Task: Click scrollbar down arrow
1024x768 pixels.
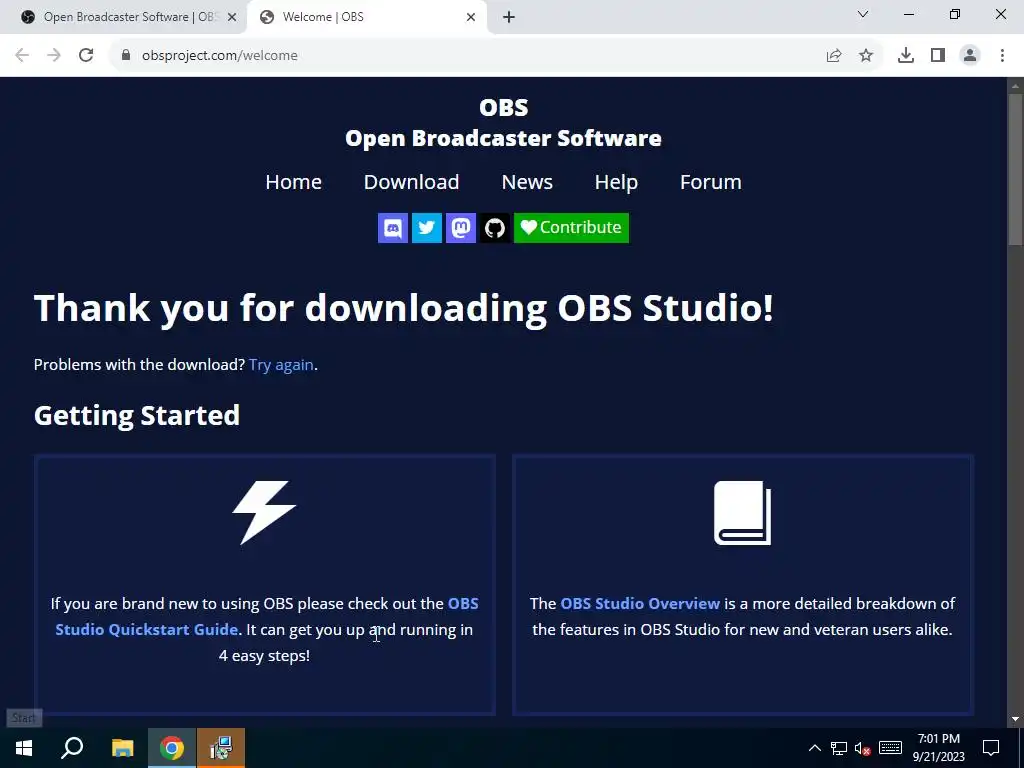Action: [x=1015, y=719]
